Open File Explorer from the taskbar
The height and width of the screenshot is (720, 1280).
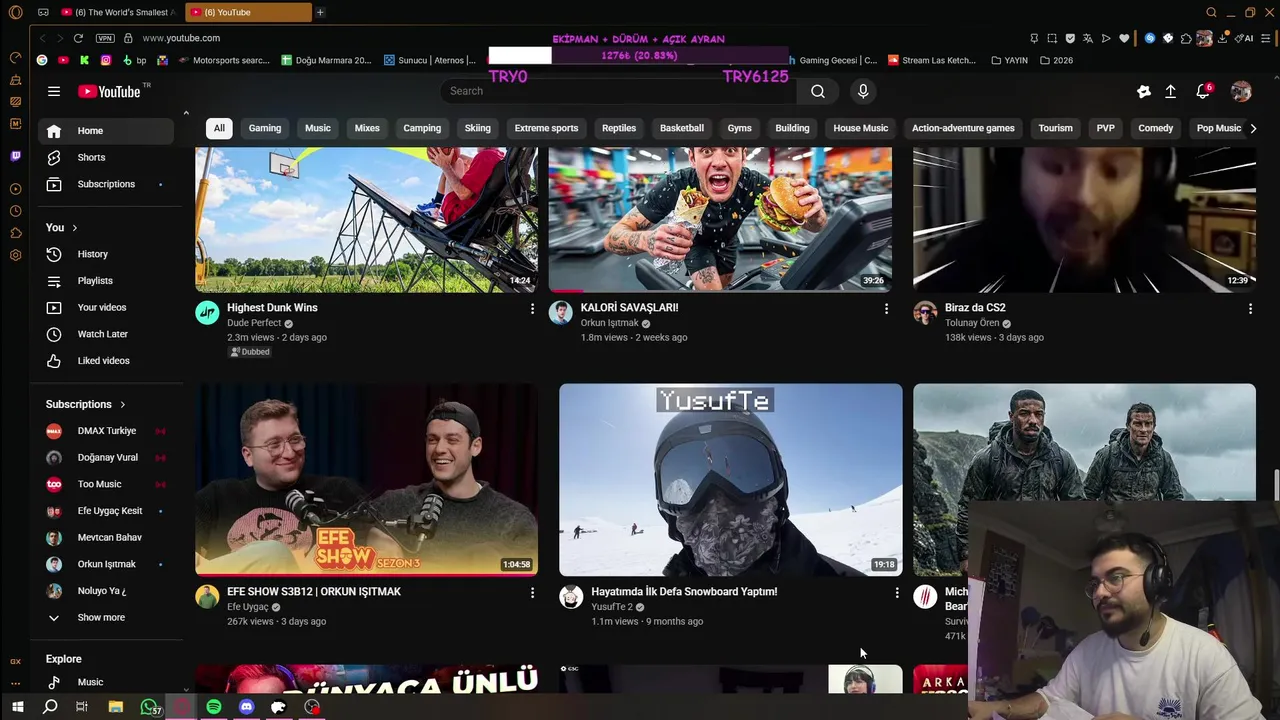pyautogui.click(x=116, y=707)
